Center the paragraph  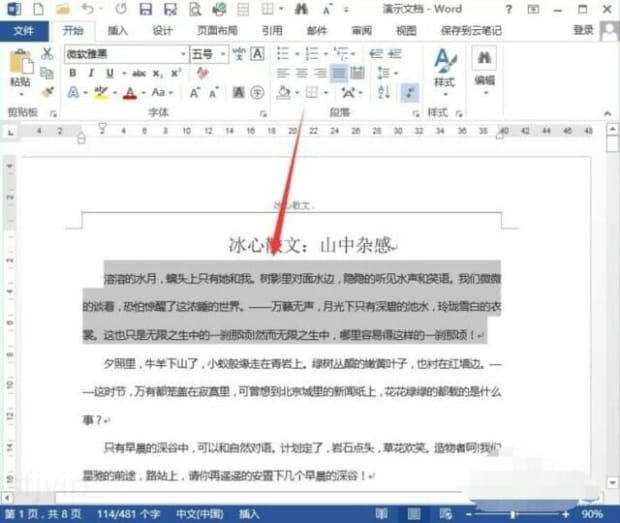[x=302, y=73]
